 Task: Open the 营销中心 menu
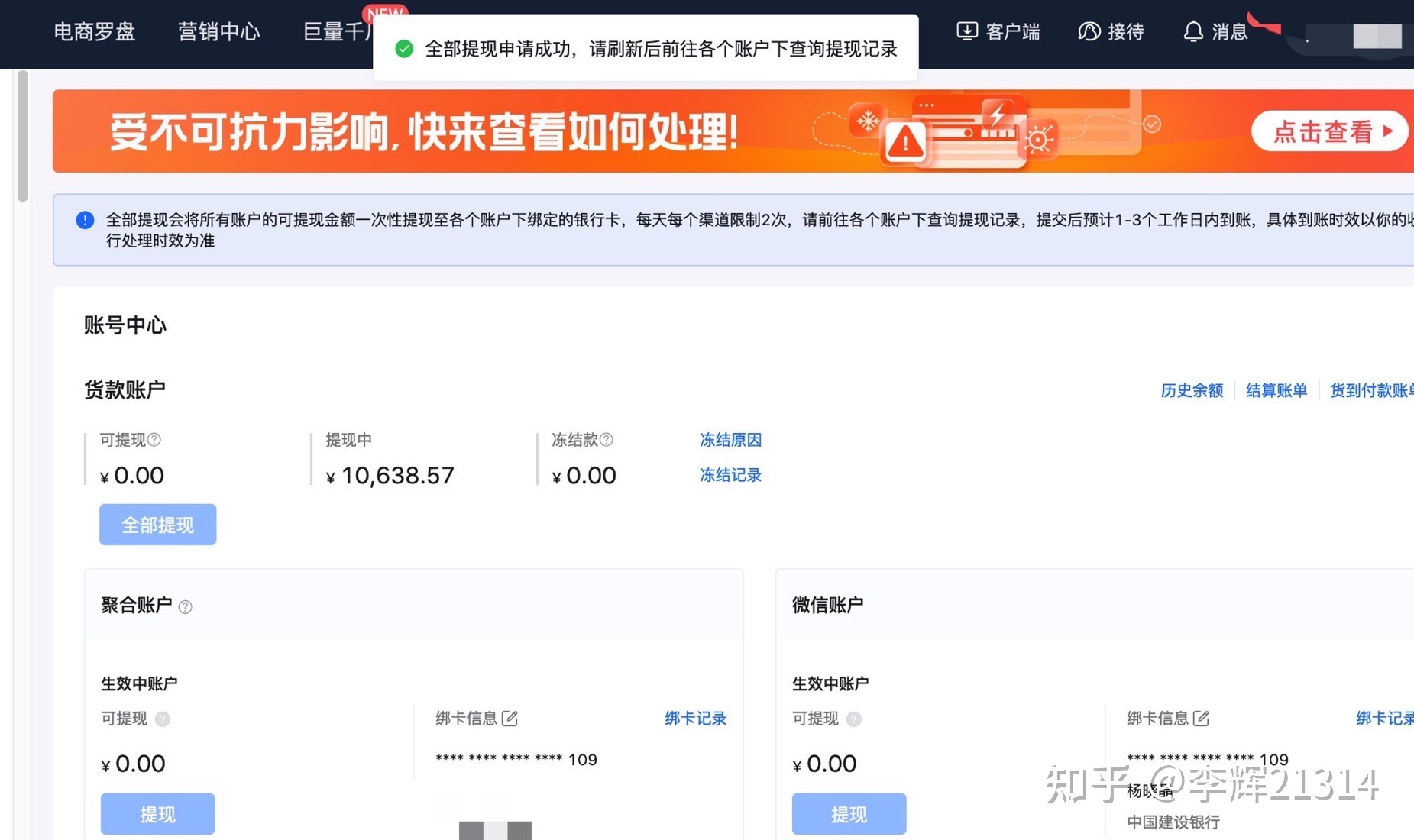(218, 31)
